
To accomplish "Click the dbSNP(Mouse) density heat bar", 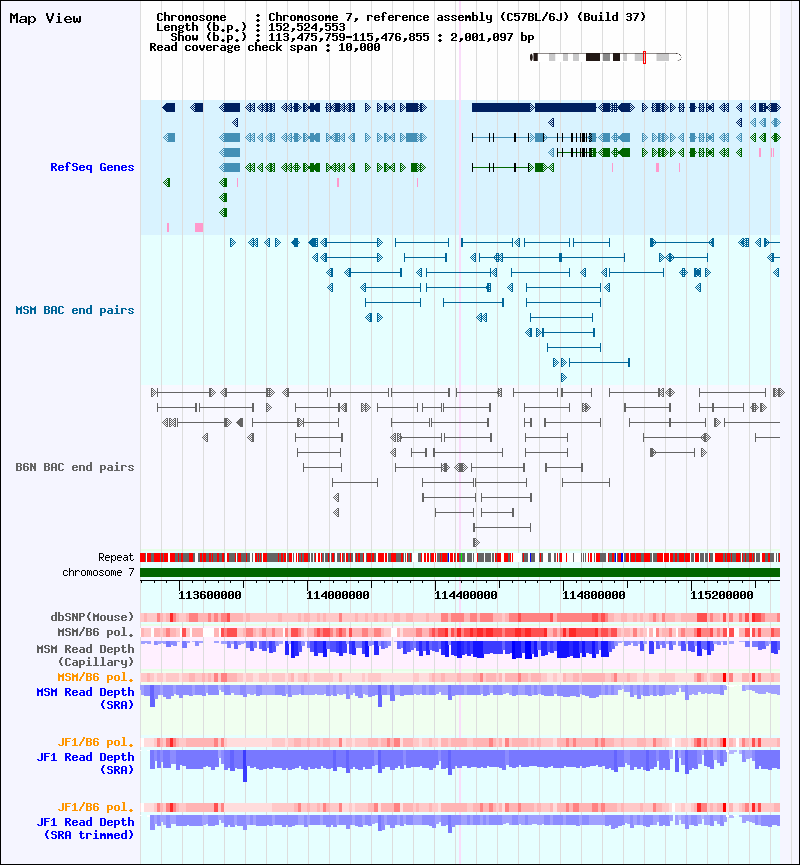I will (x=460, y=617).
